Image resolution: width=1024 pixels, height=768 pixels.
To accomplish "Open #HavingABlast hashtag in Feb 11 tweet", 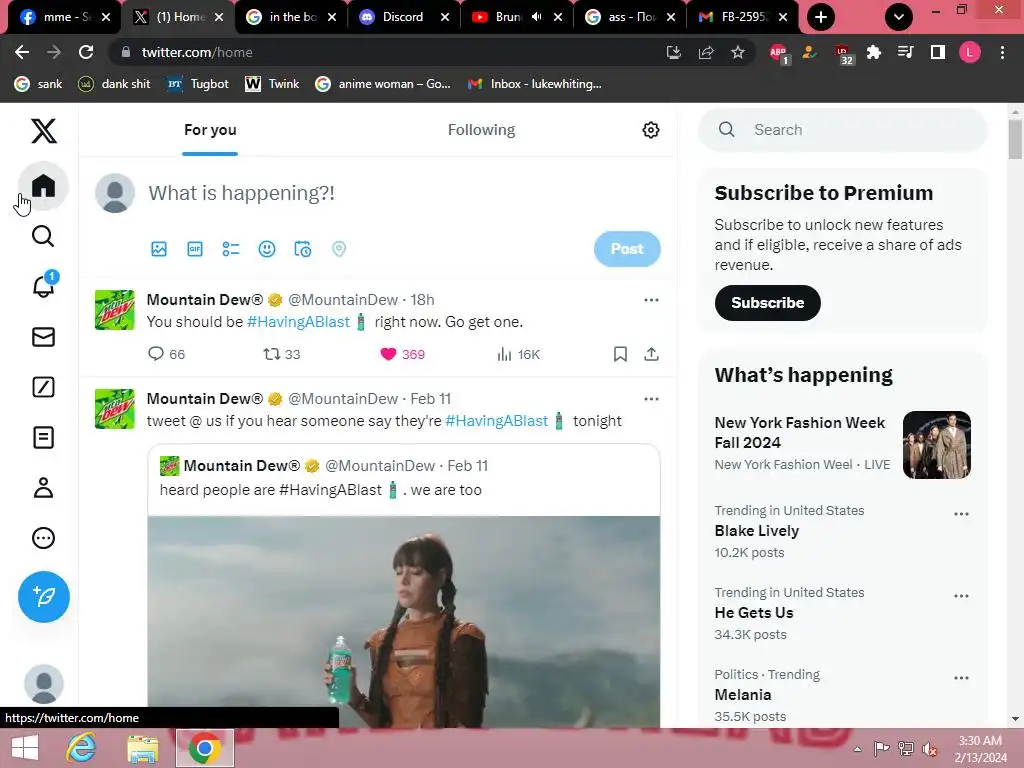I will 496,421.
